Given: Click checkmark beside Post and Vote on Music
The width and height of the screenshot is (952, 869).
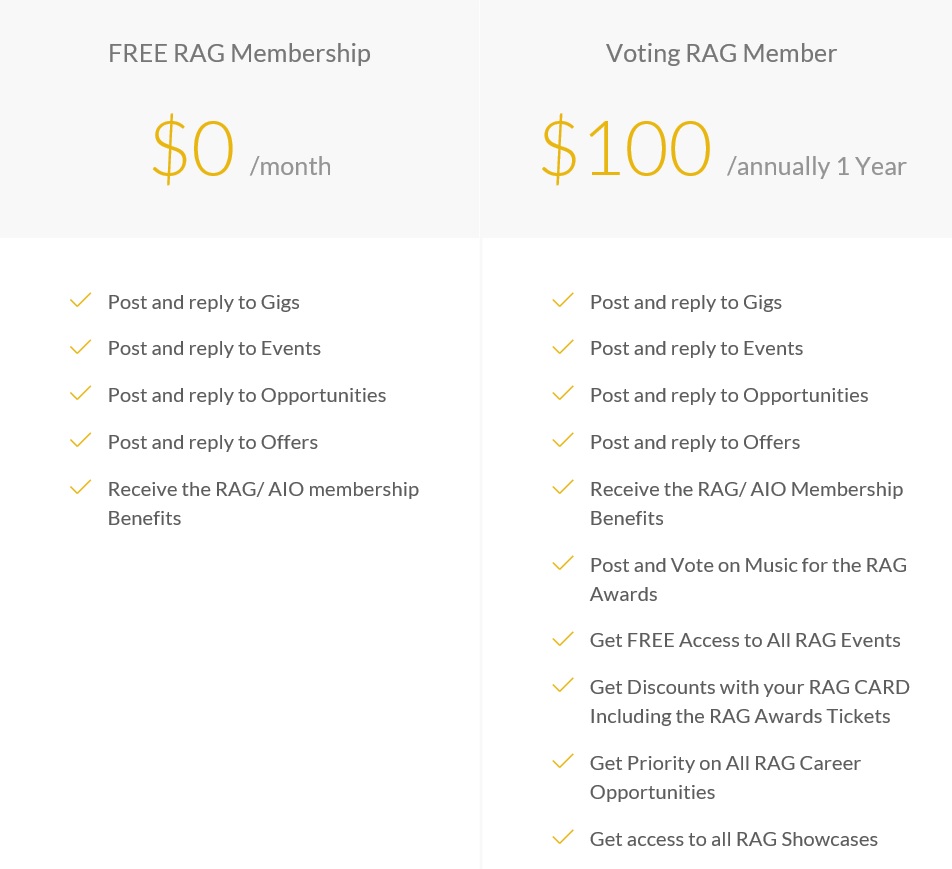Looking at the screenshot, I should pos(563,563).
